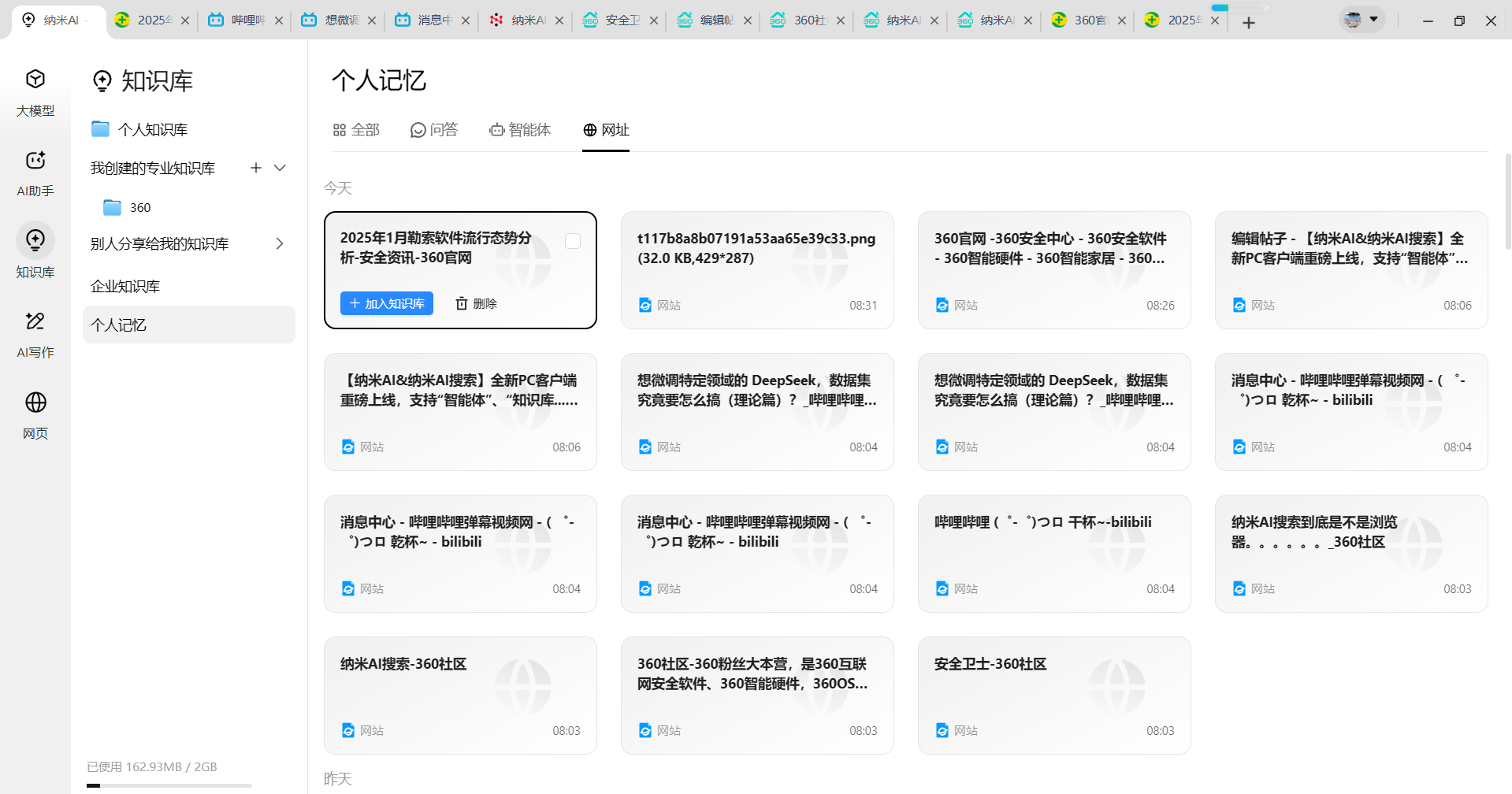Click the light-bulb icon beside the 知识库 heading
1512x794 pixels.
[x=102, y=80]
